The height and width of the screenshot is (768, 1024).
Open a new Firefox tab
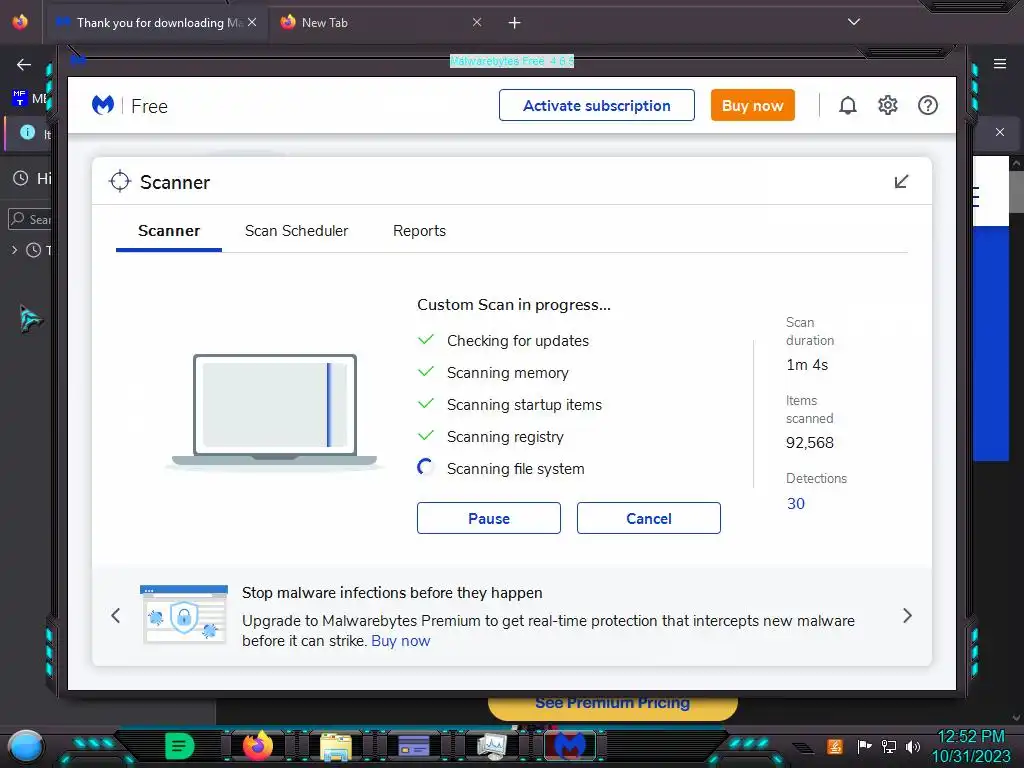tap(515, 23)
